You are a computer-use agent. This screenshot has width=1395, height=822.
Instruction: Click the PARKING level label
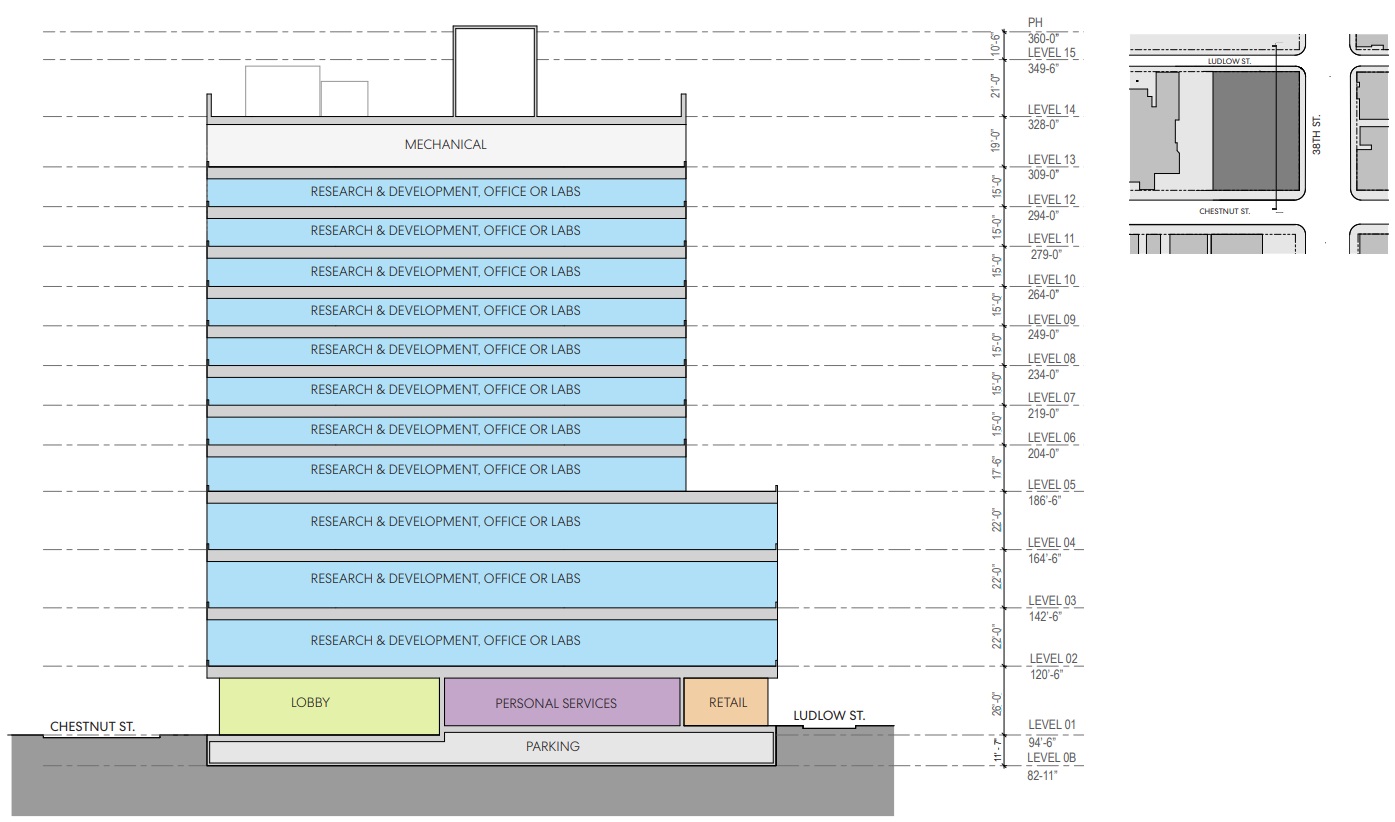coord(552,747)
